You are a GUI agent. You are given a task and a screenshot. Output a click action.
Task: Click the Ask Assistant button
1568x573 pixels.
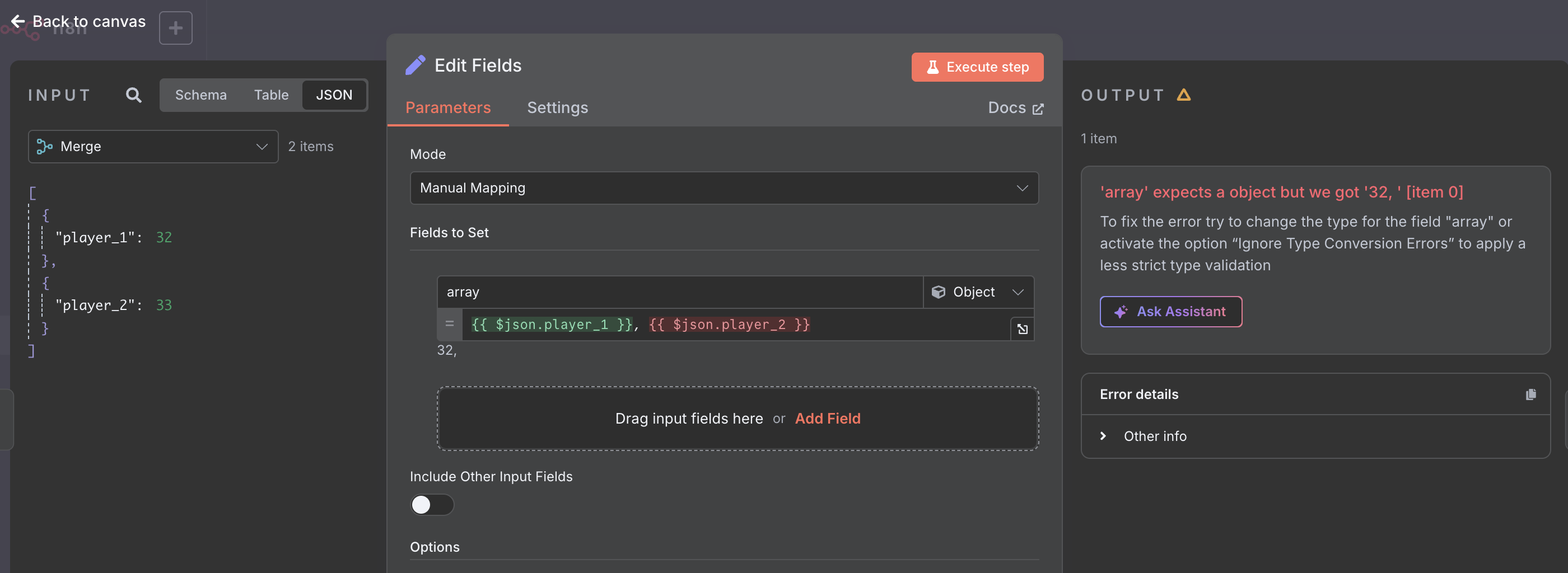[1170, 312]
